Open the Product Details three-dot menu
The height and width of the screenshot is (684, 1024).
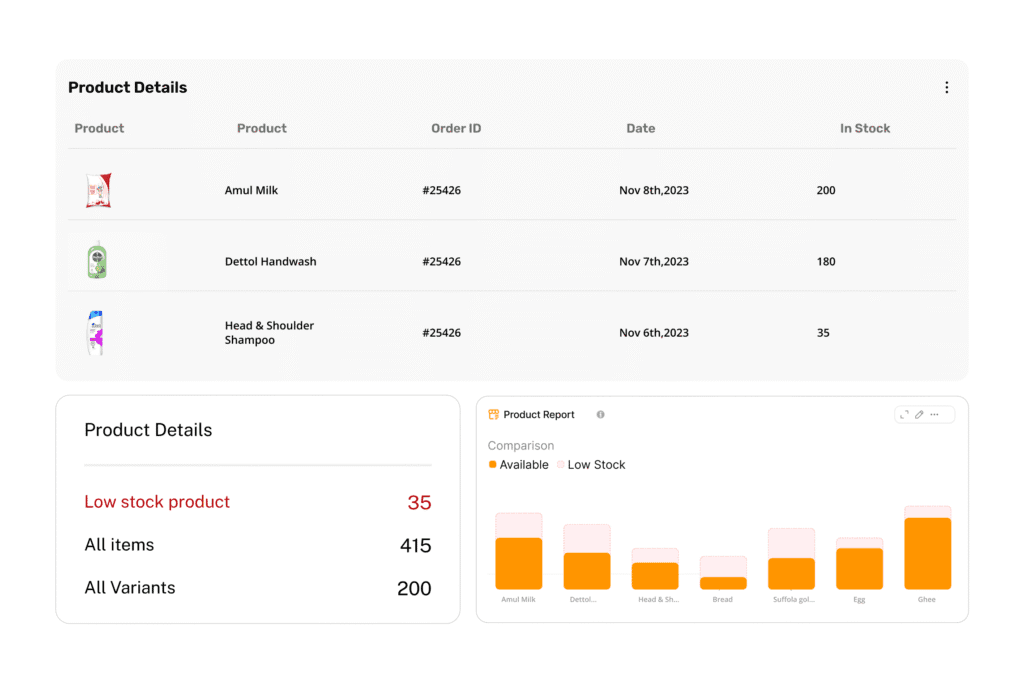[x=946, y=88]
